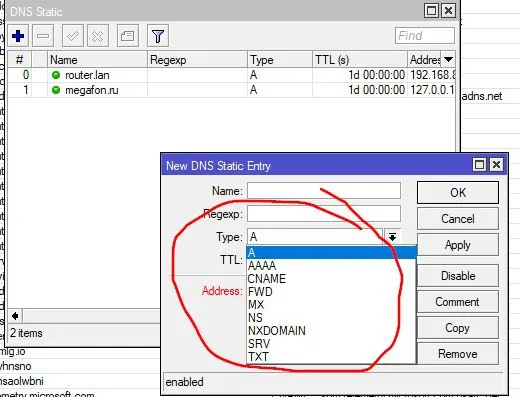Image resolution: width=520 pixels, height=397 pixels.
Task: Click the Regexp input field in the dialog
Action: coord(324,213)
